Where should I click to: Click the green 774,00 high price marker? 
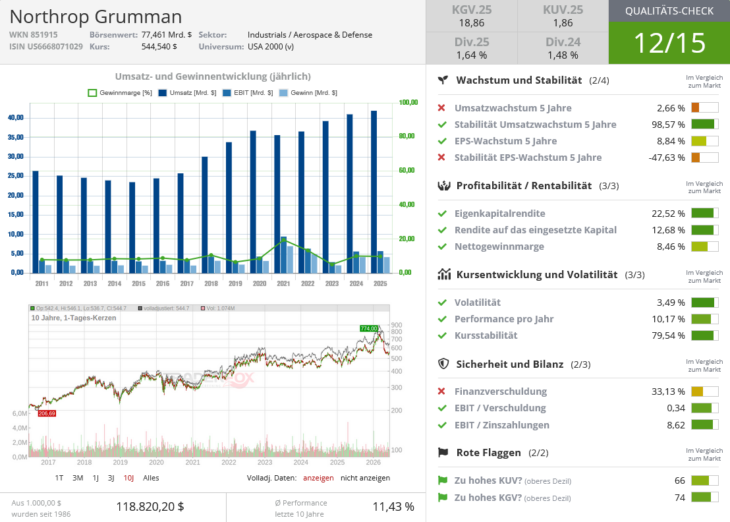pyautogui.click(x=369, y=328)
